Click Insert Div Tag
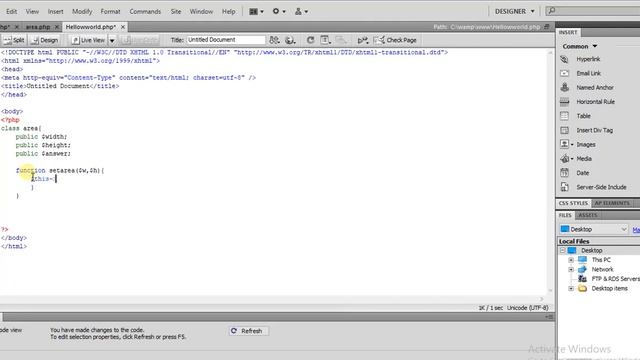Viewport: 640px width, 360px height. coord(594,130)
